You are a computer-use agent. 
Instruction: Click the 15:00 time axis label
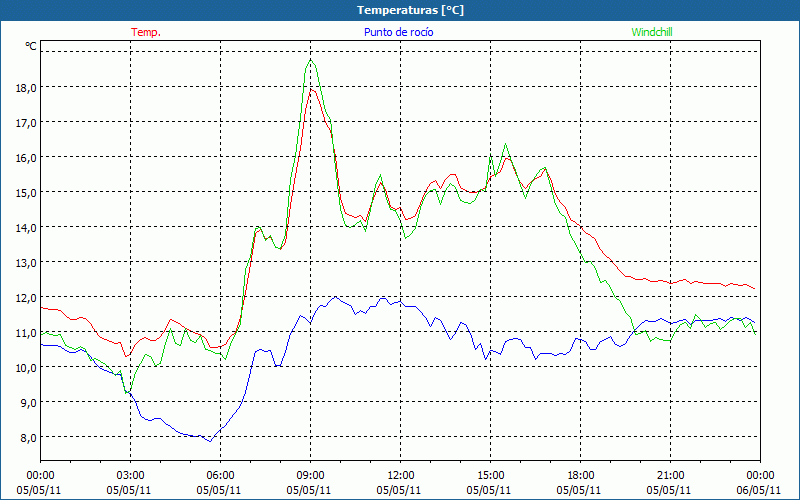490,476
